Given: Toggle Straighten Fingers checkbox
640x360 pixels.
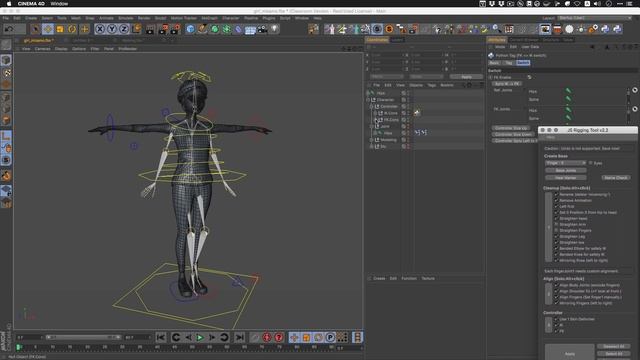Looking at the screenshot, I should tap(556, 230).
